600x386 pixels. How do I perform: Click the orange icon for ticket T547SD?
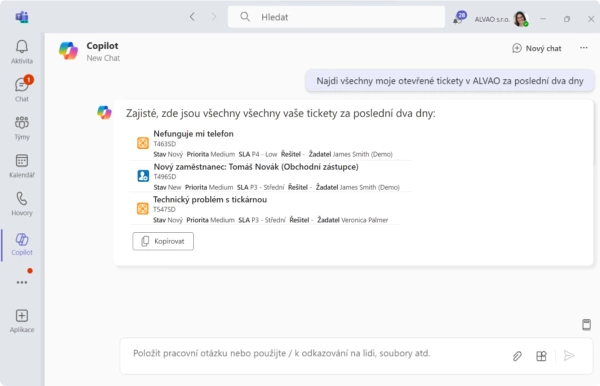point(142,208)
